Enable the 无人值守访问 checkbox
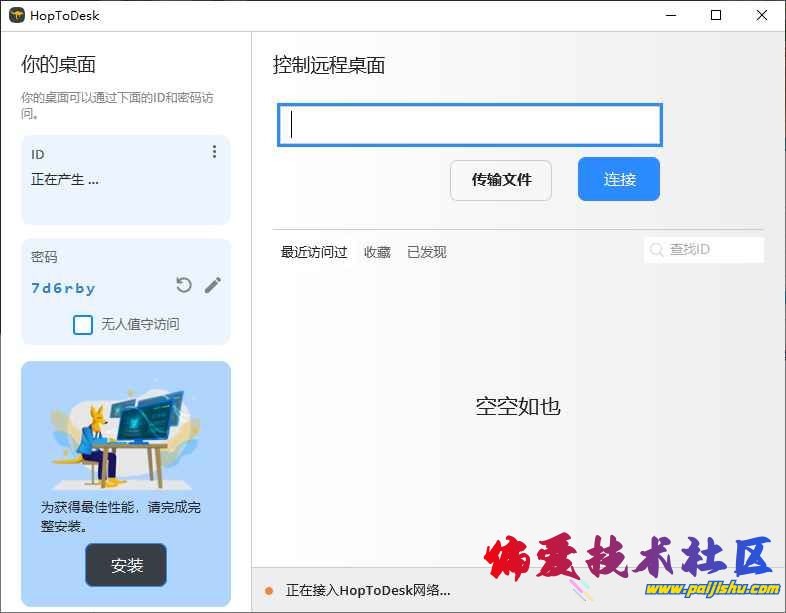The height and width of the screenshot is (613, 786). 83,324
